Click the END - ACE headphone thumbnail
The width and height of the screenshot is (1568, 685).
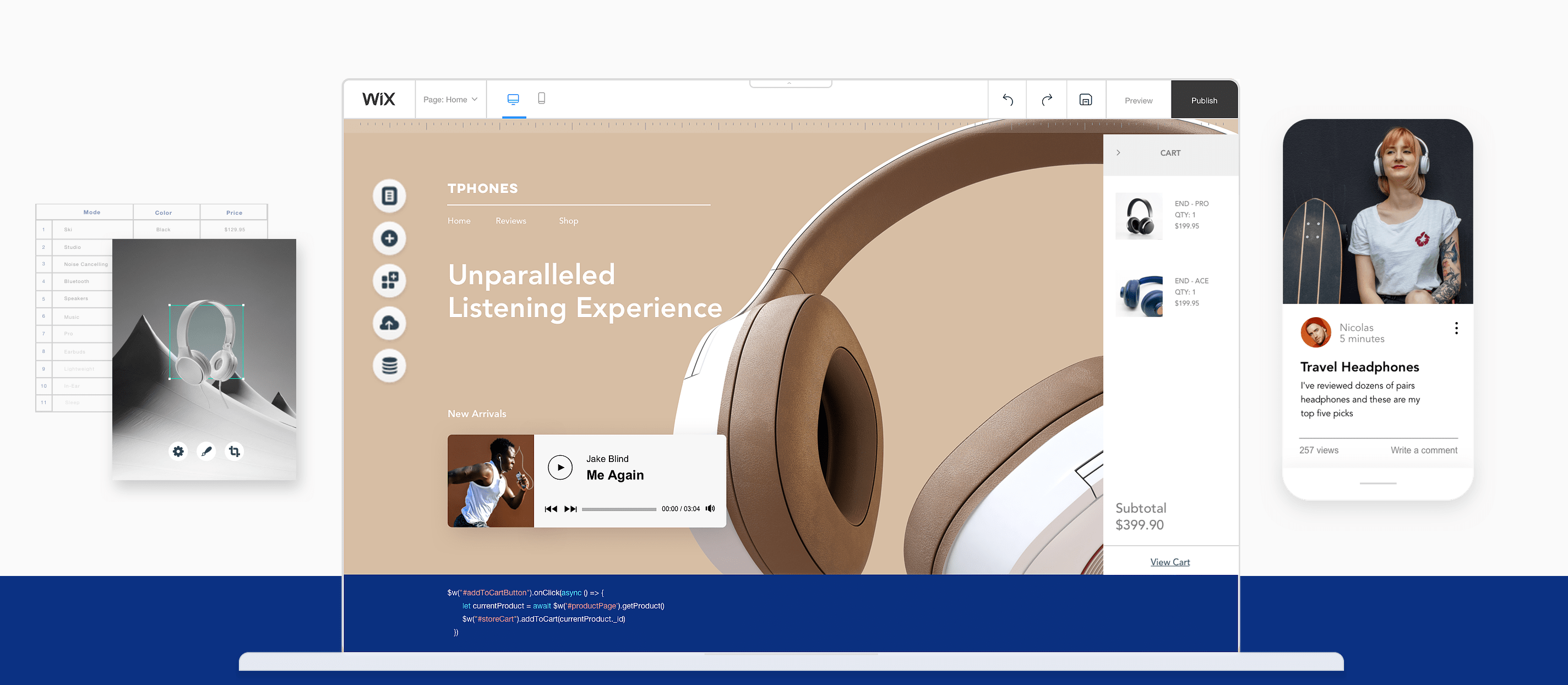tap(1139, 293)
